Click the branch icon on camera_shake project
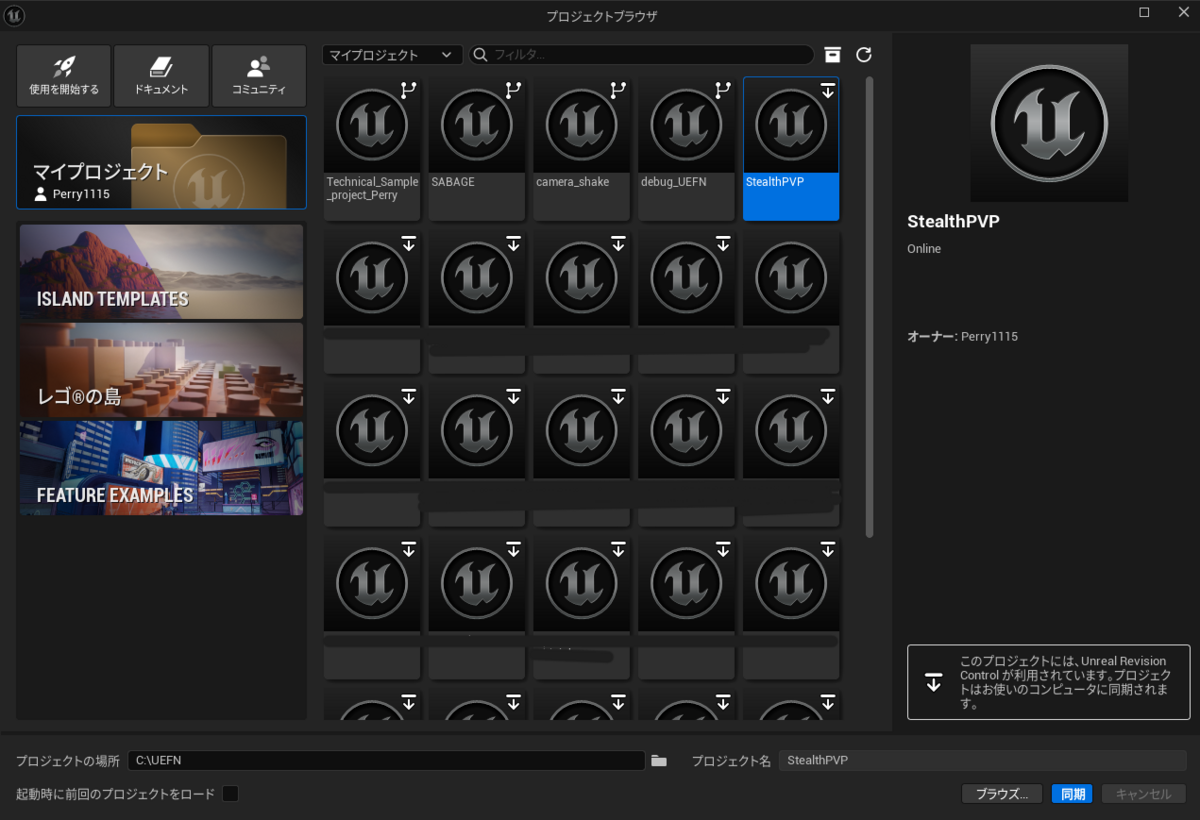This screenshot has height=820, width=1200. [x=618, y=90]
